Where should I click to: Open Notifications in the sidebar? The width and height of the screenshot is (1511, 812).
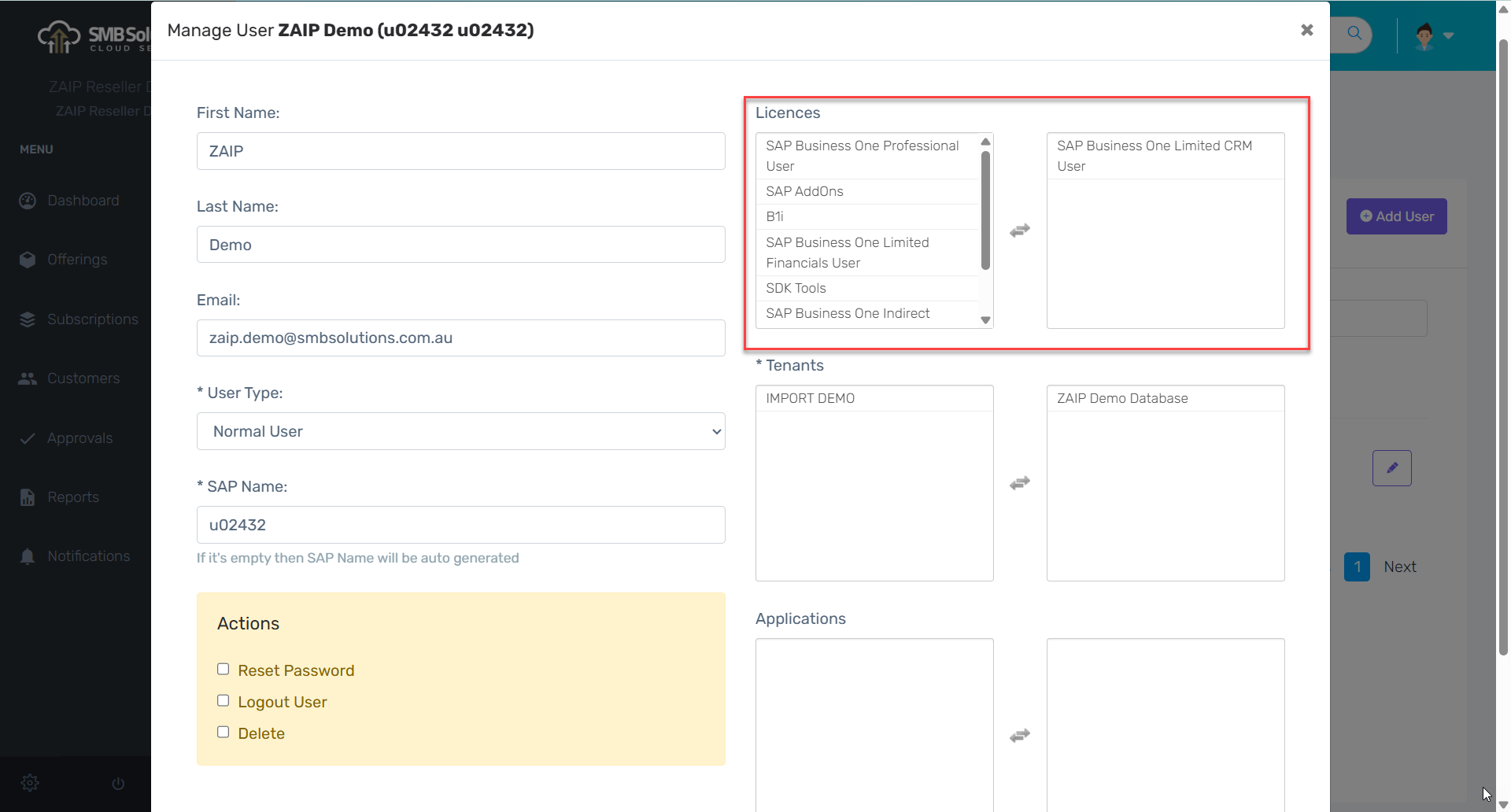pos(75,556)
